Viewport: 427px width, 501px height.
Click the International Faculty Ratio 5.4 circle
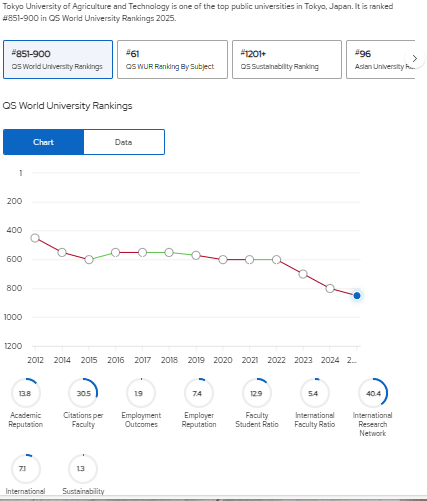[x=315, y=393]
